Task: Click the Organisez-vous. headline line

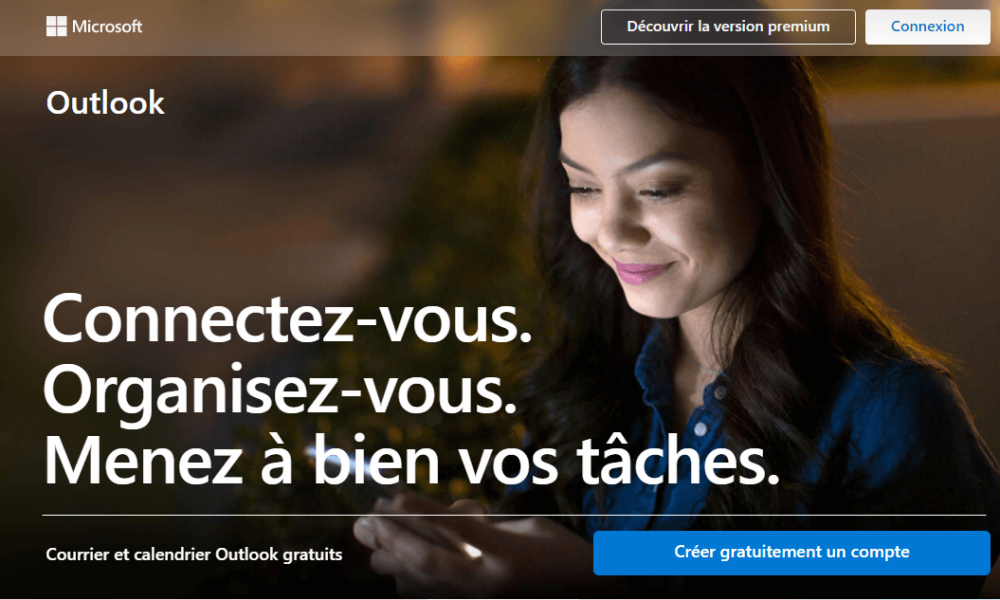Action: 280,390
